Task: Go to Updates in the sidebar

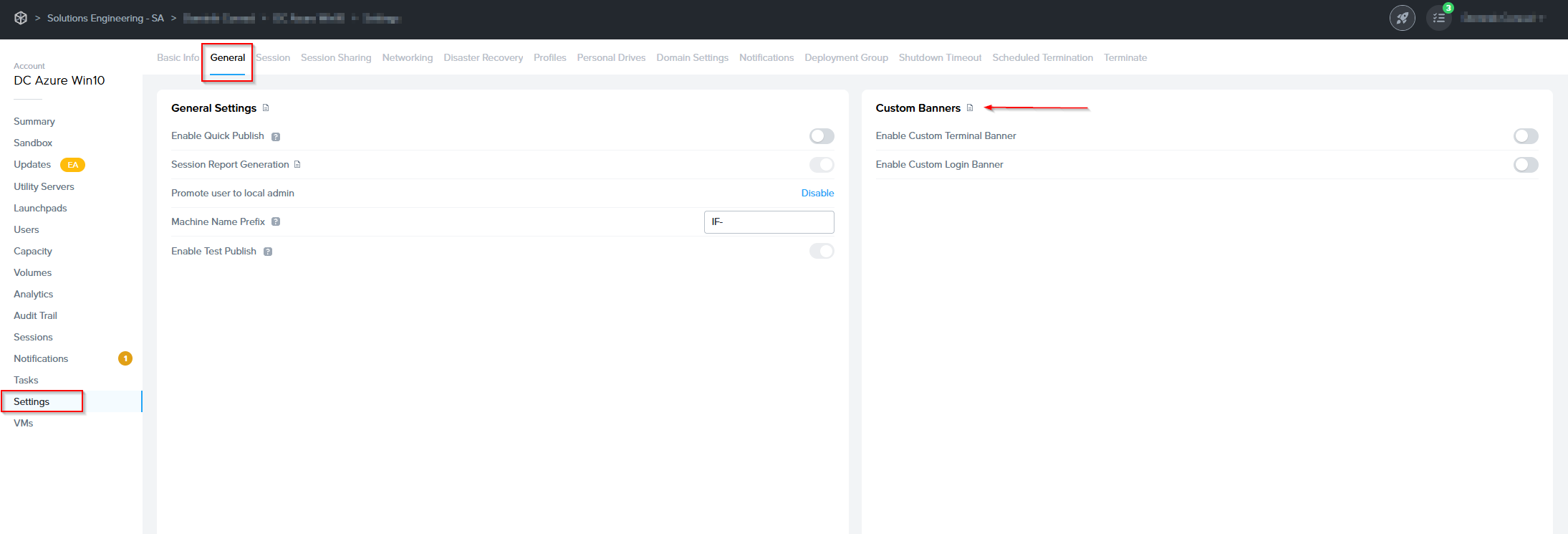Action: 32,165
